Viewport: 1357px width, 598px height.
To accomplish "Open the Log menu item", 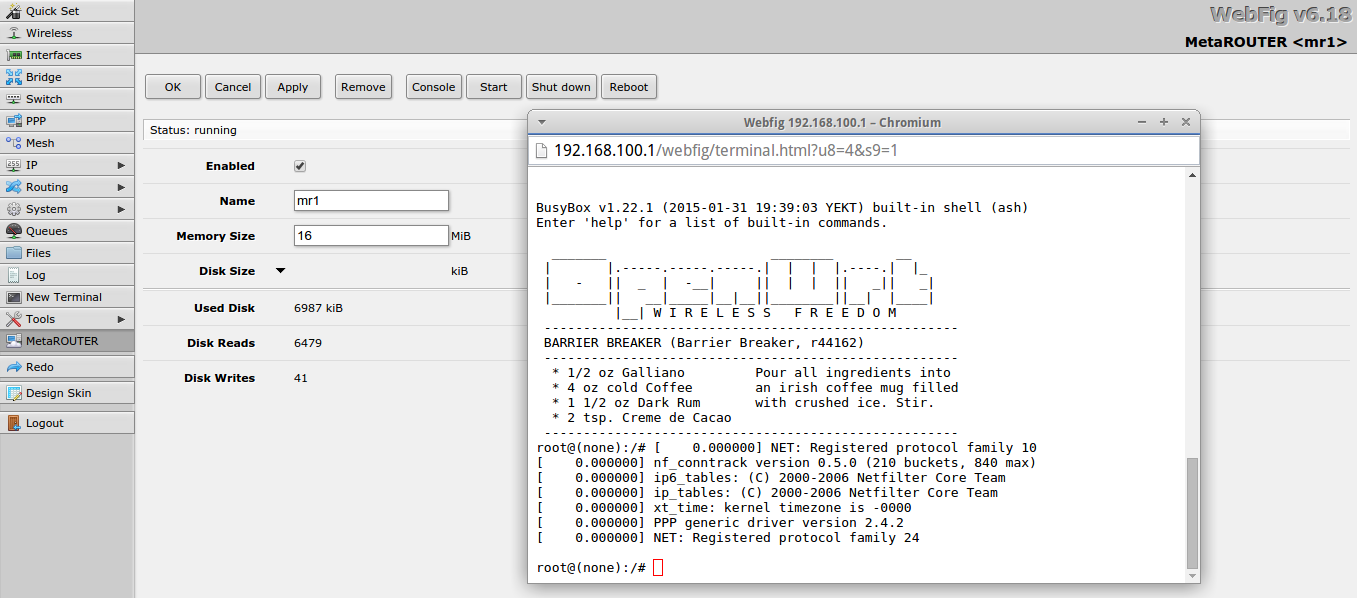I will (x=67, y=275).
